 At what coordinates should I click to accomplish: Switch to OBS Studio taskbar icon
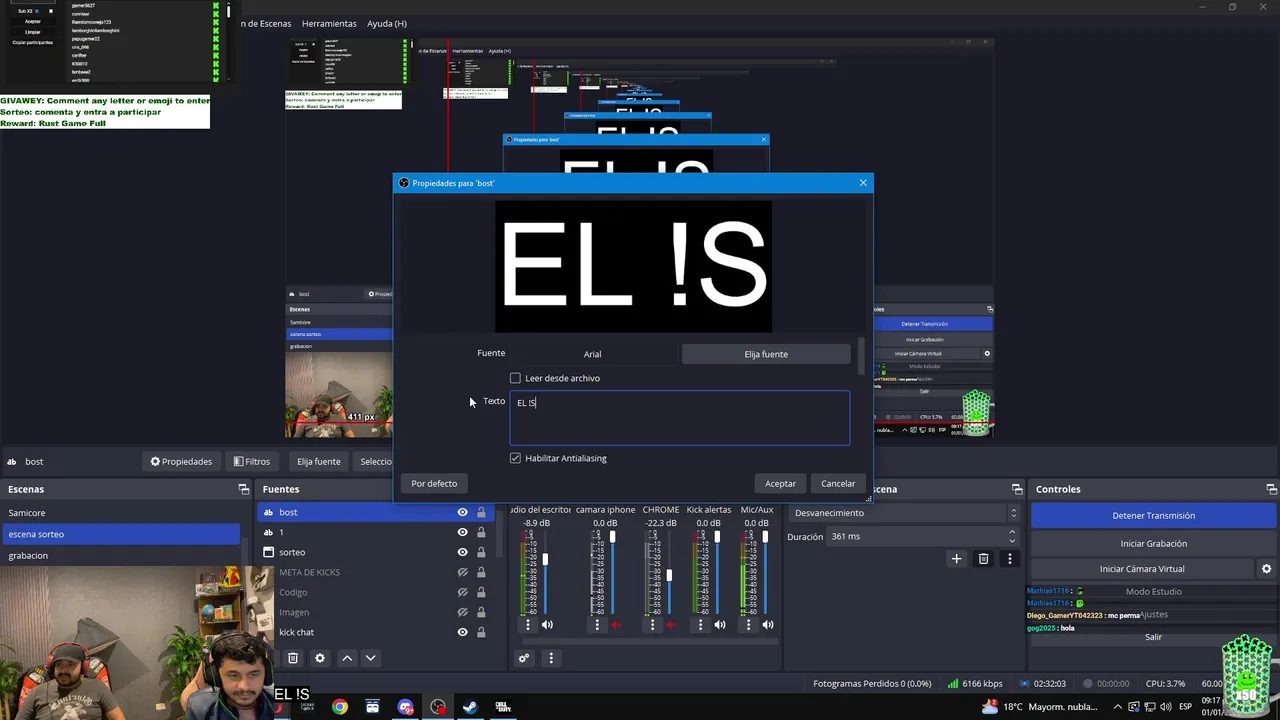coord(438,707)
